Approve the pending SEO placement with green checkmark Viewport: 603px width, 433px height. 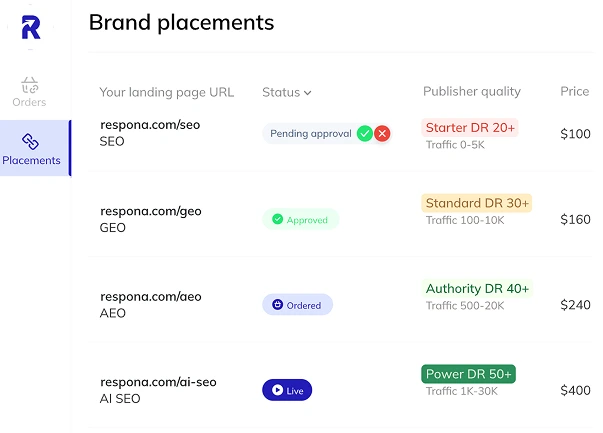pos(365,133)
